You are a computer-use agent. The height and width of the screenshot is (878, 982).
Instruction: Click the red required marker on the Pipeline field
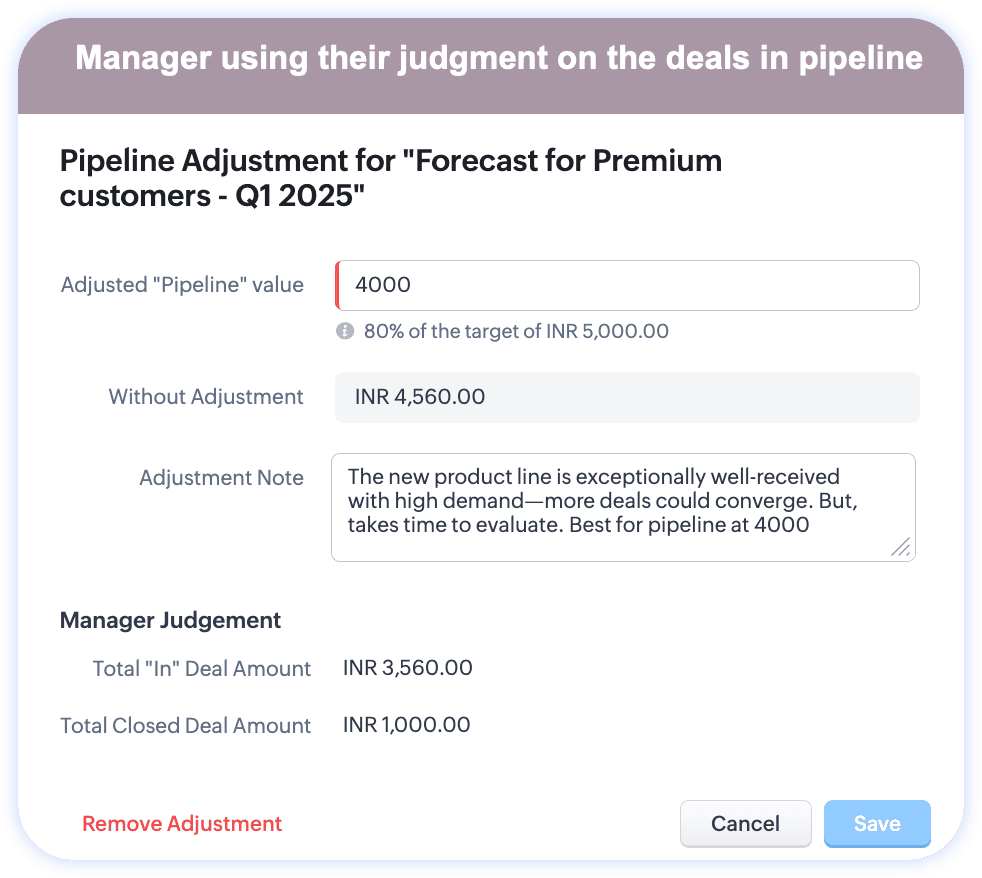click(337, 286)
